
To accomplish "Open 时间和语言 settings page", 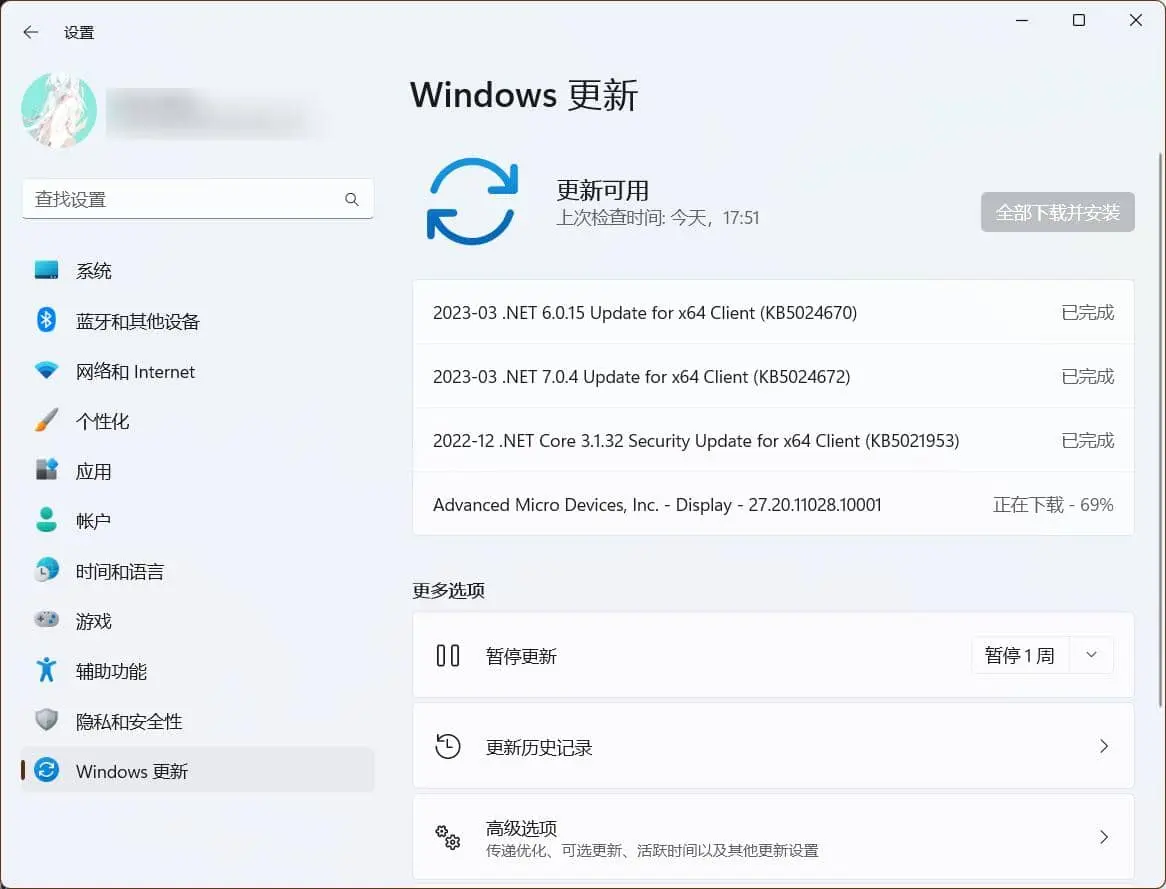I will point(119,571).
